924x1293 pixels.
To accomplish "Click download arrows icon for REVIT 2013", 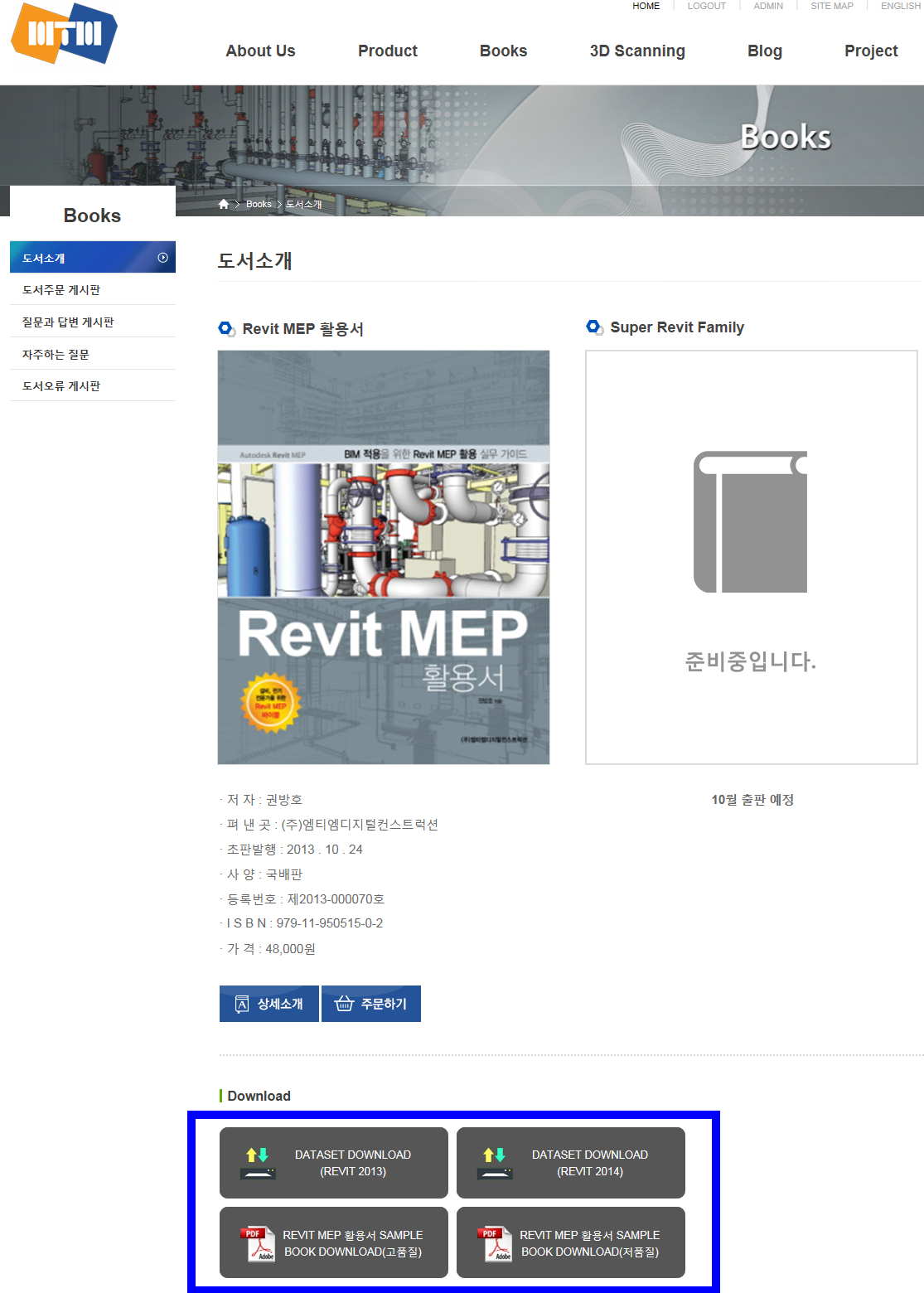I will click(258, 1163).
